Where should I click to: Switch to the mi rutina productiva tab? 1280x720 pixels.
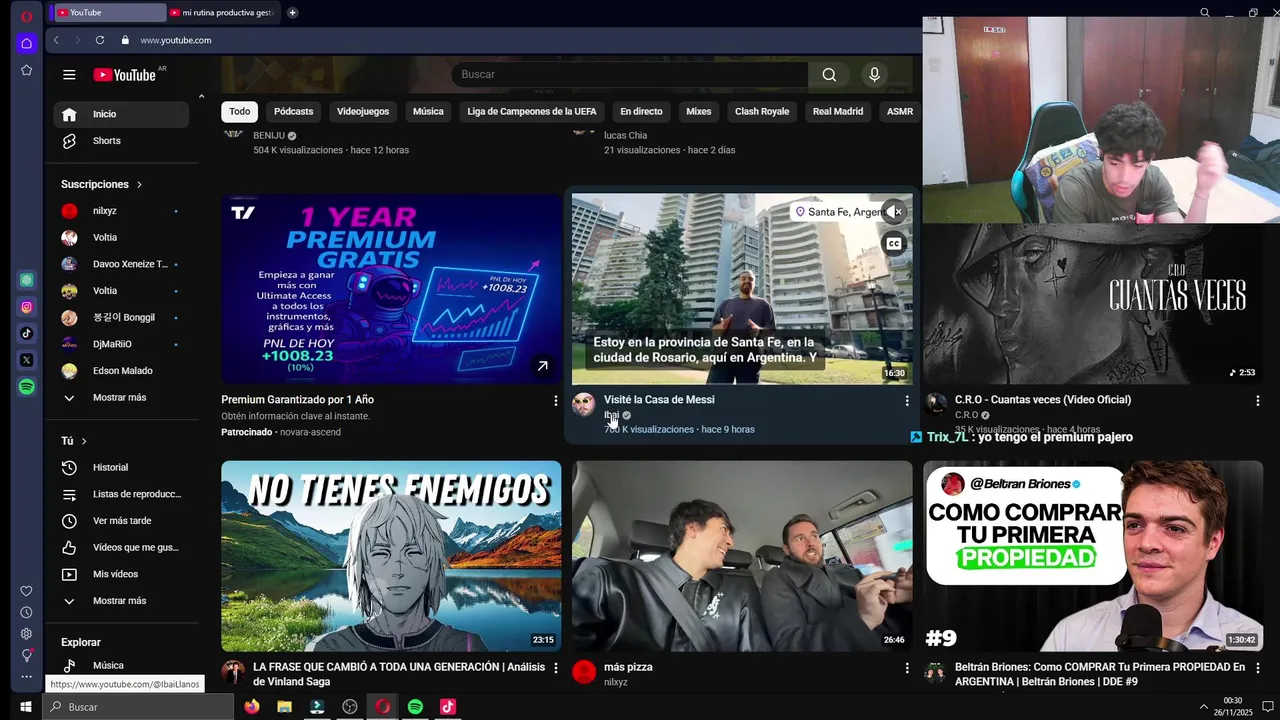pyautogui.click(x=222, y=13)
